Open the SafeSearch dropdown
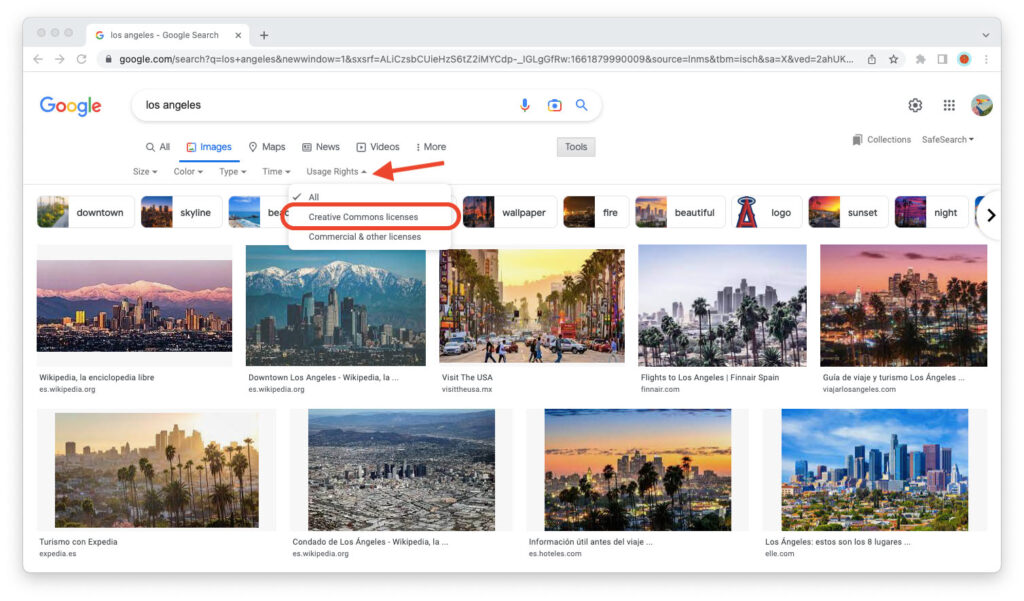The width and height of the screenshot is (1024, 601). point(948,140)
